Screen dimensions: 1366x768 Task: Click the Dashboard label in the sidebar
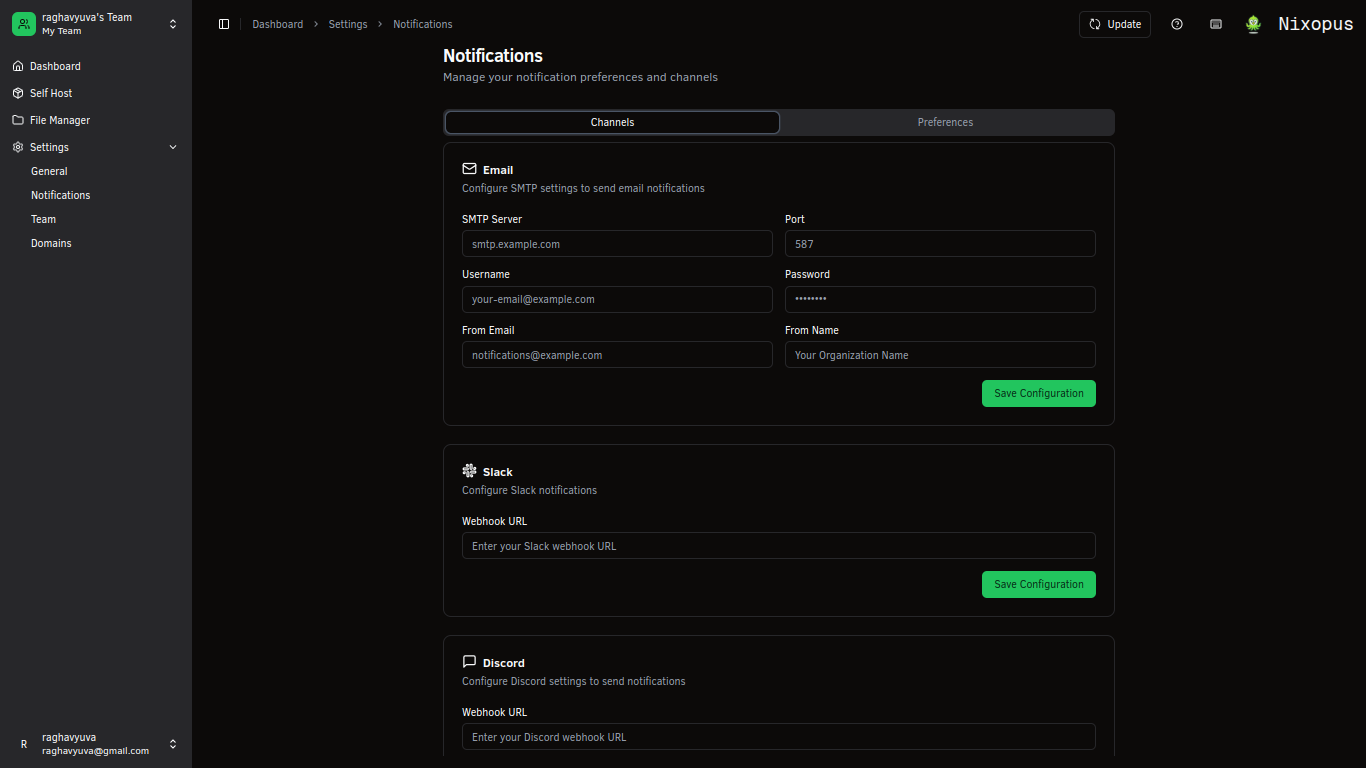click(55, 66)
